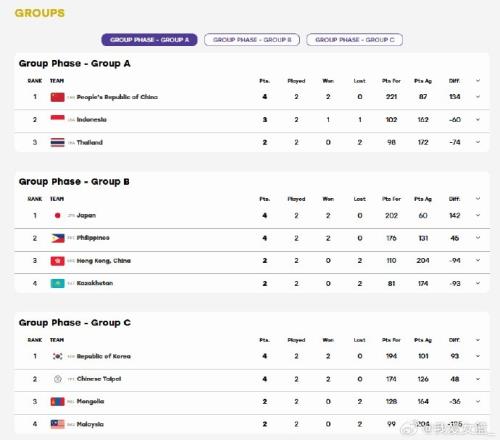Viewport: 500px width, 440px height.
Task: Click the Indonesia flag icon
Action: click(57, 119)
